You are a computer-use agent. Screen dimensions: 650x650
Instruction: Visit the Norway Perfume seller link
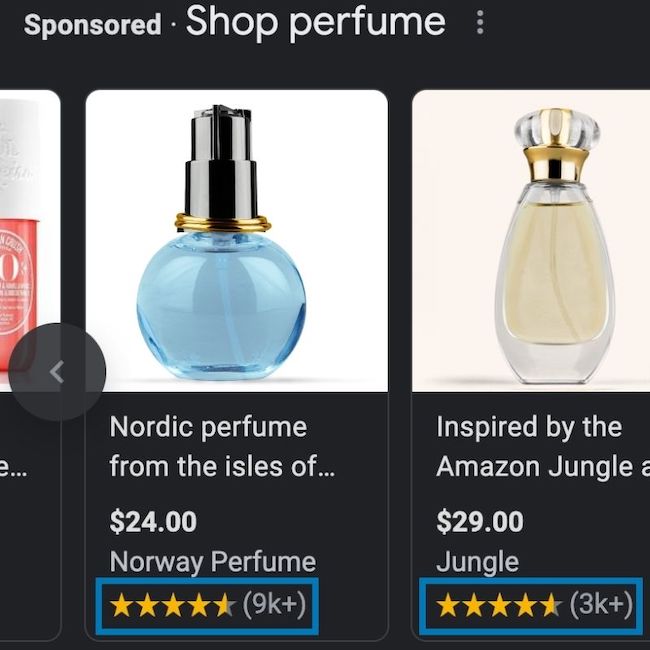(x=212, y=562)
